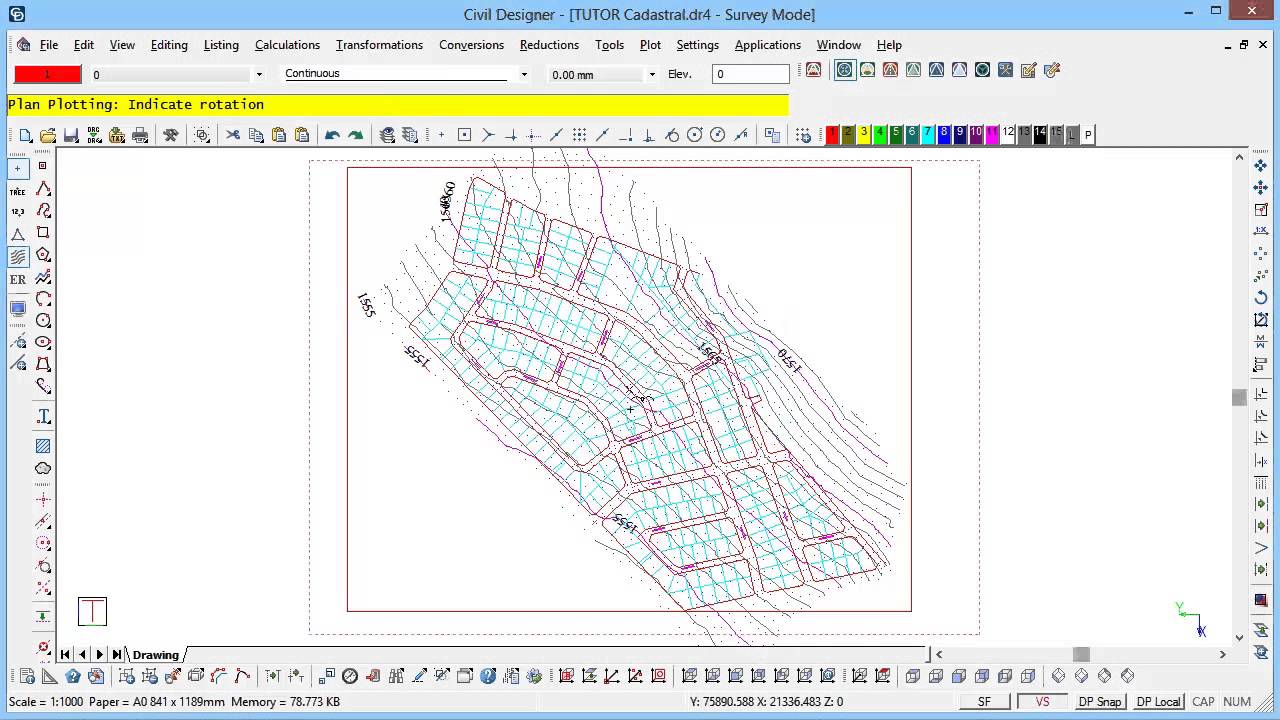Select green color swatch 4
1280x720 pixels.
pos(880,134)
